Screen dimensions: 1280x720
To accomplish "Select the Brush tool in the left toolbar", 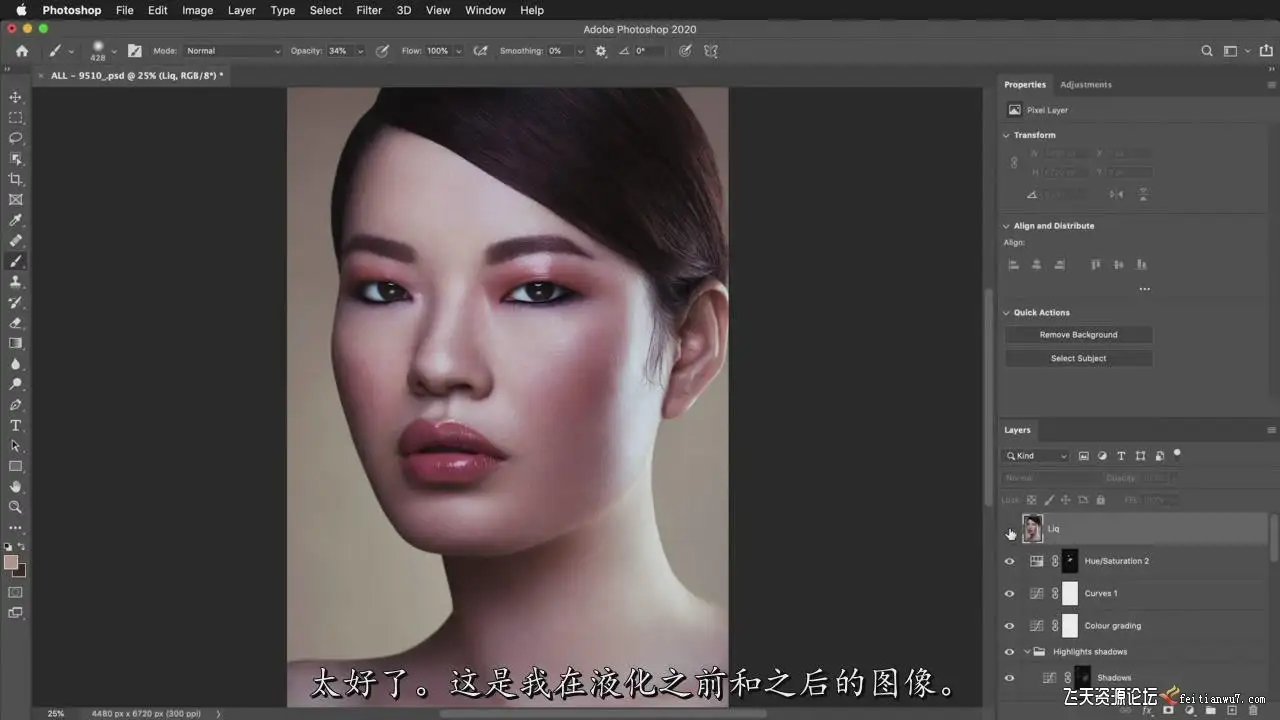I will 15,261.
